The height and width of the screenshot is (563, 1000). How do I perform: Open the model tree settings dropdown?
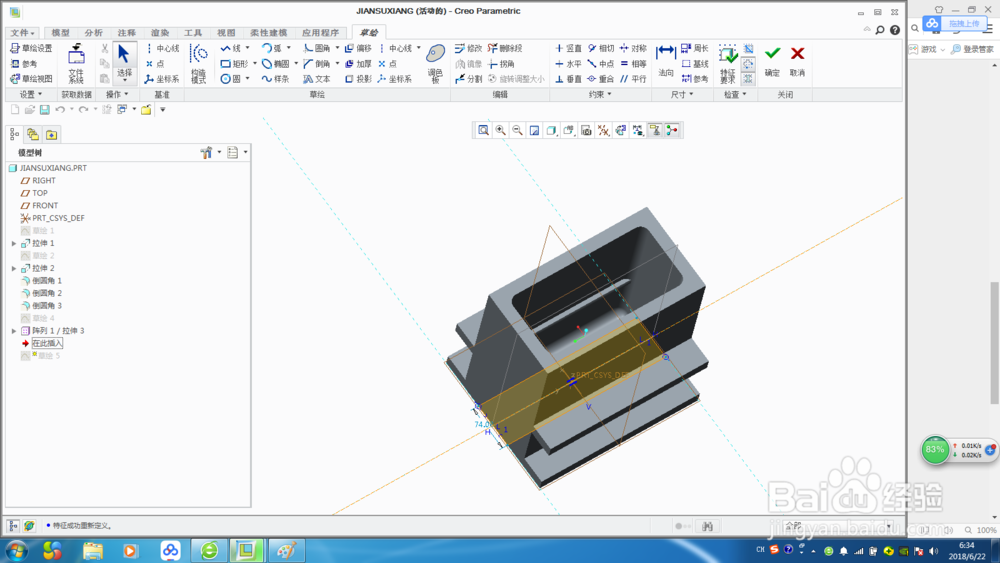click(210, 153)
